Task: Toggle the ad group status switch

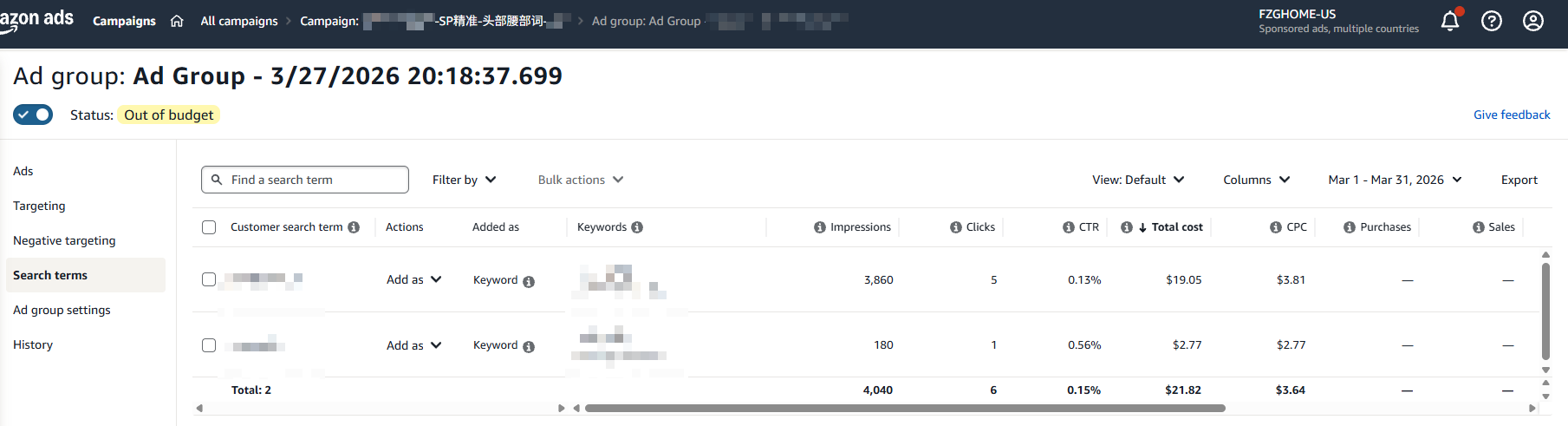Action: point(33,115)
